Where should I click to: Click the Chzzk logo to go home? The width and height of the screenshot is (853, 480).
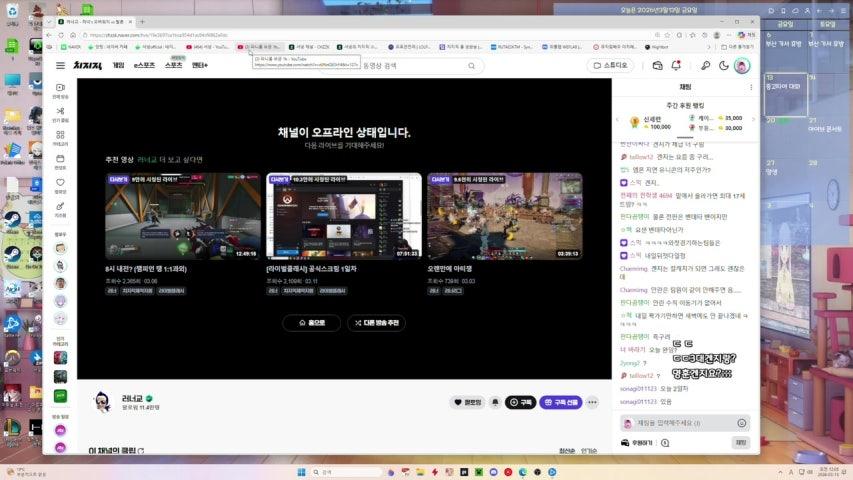(88, 65)
